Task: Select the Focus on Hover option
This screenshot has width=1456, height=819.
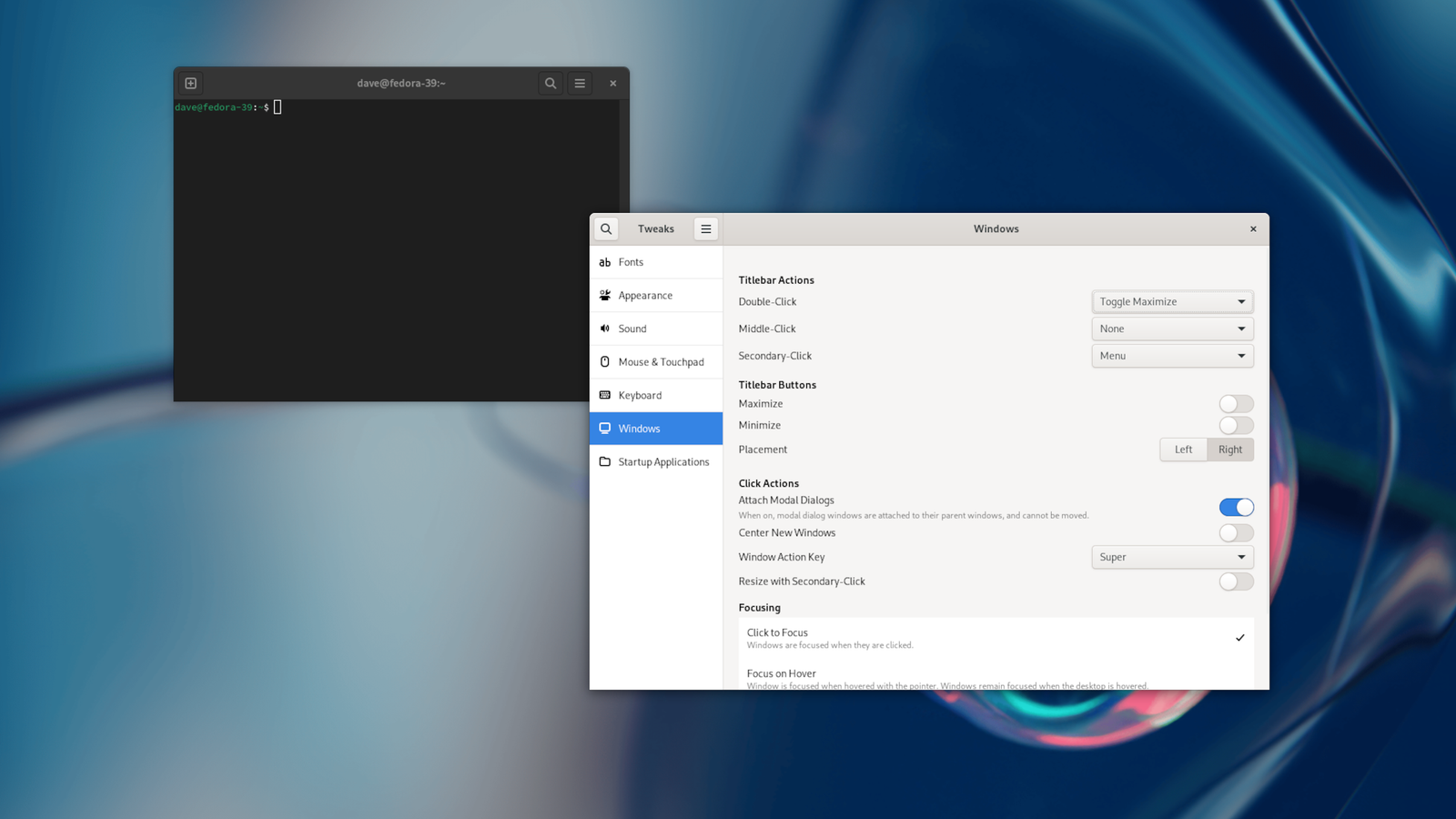Action: 996,675
